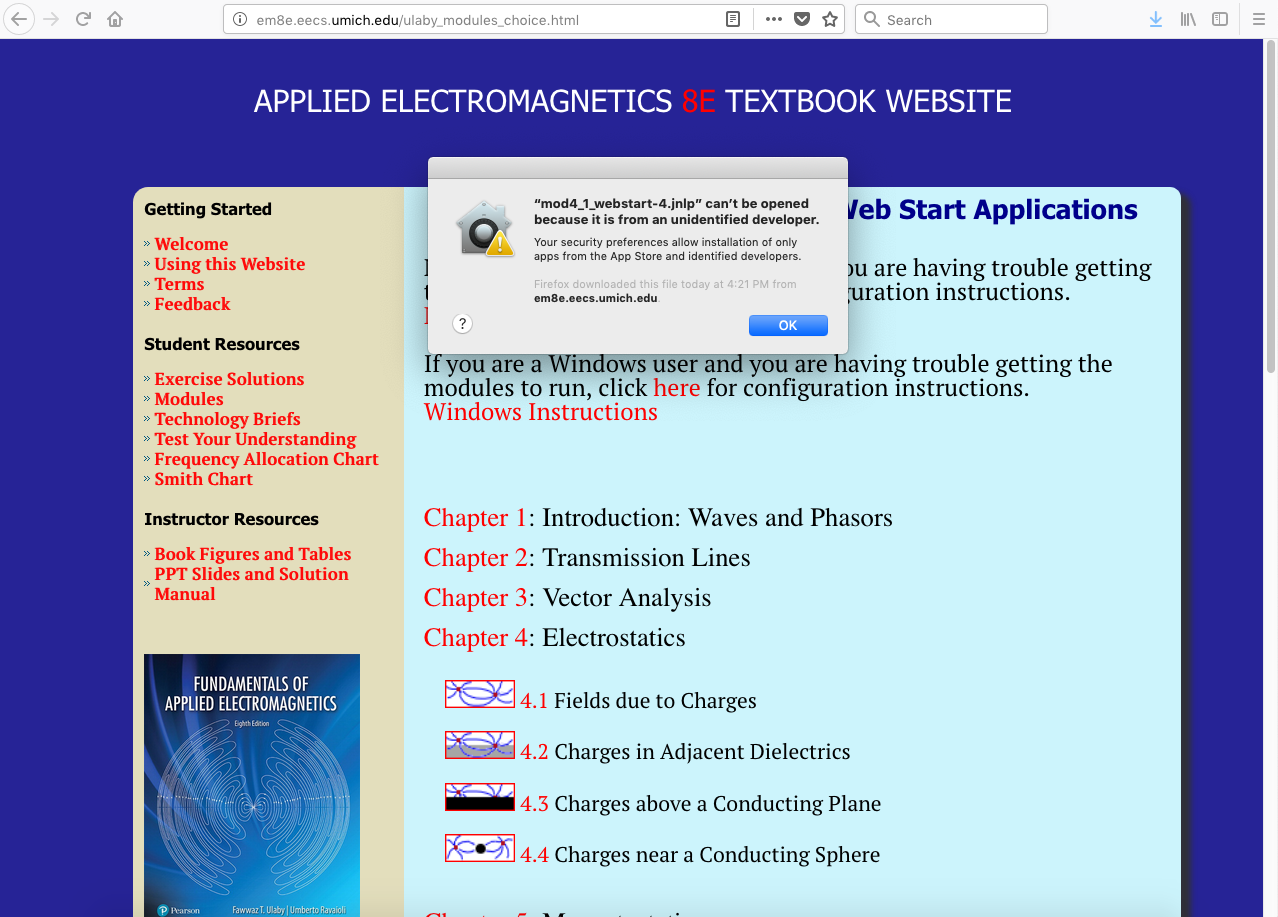This screenshot has height=917, width=1278.
Task: Click the 'here' link for Windows configuration
Action: point(677,388)
